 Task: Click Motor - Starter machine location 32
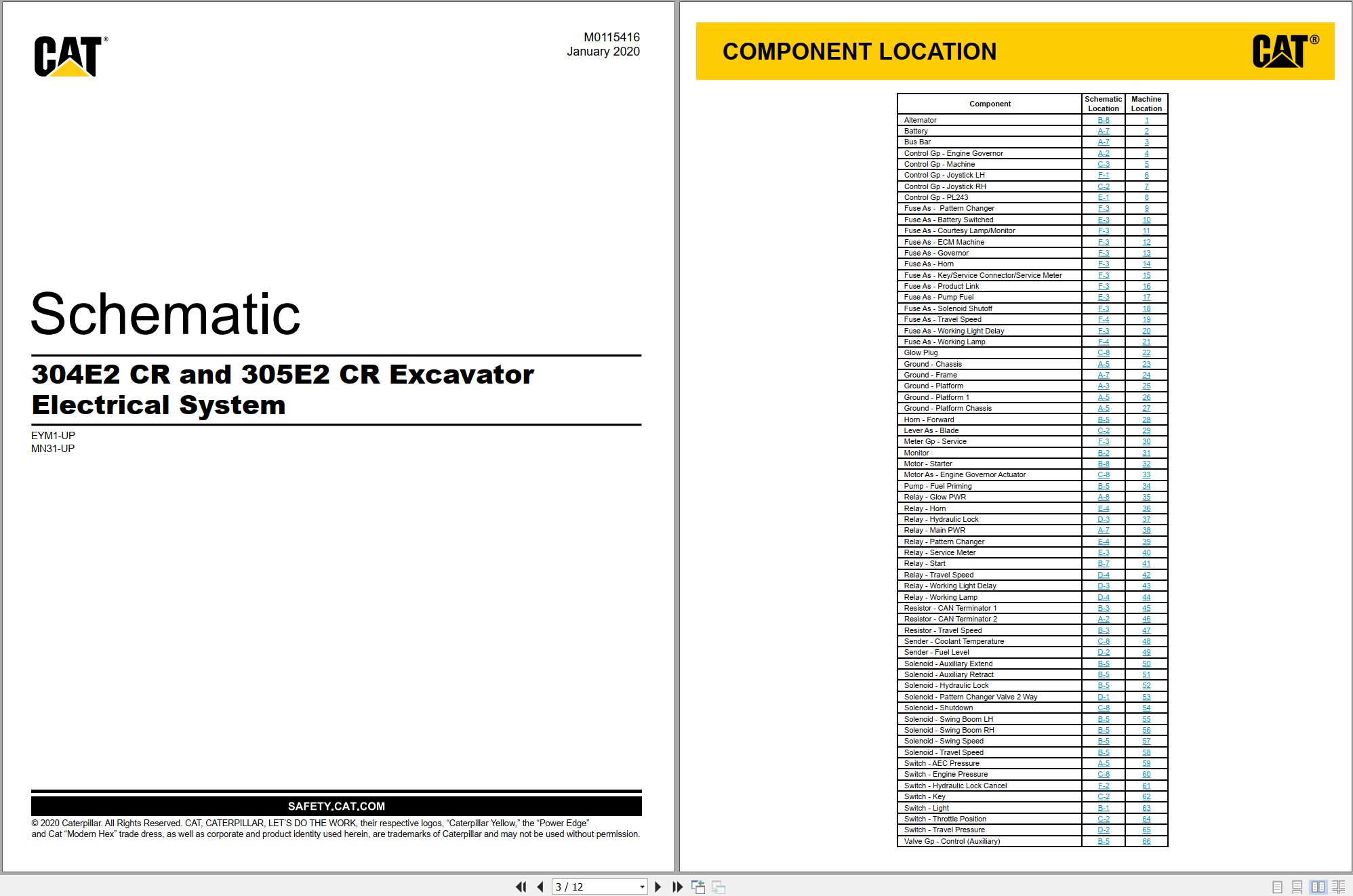pyautogui.click(x=1146, y=464)
